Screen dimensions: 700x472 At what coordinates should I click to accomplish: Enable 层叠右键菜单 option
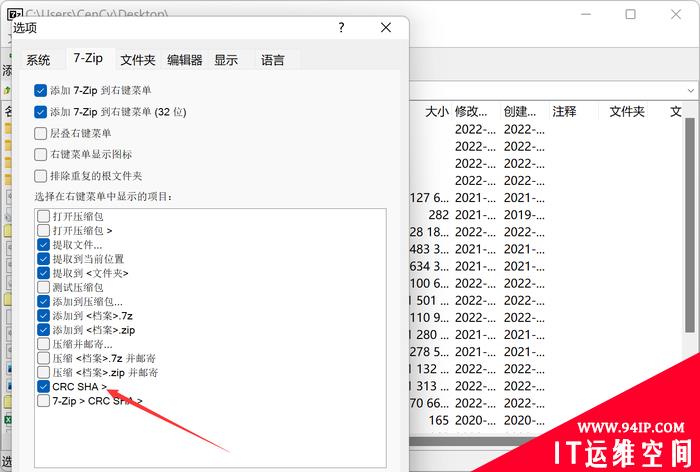point(41,134)
